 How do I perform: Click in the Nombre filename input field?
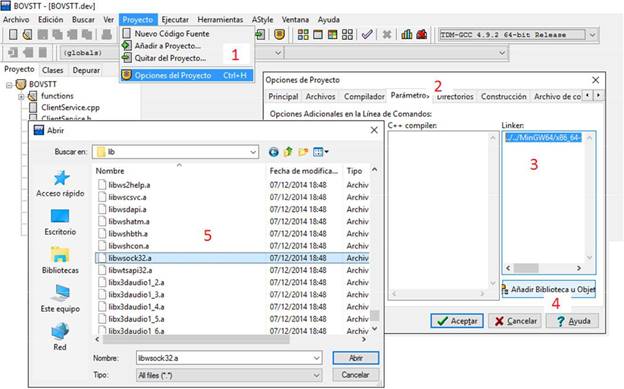pos(224,358)
